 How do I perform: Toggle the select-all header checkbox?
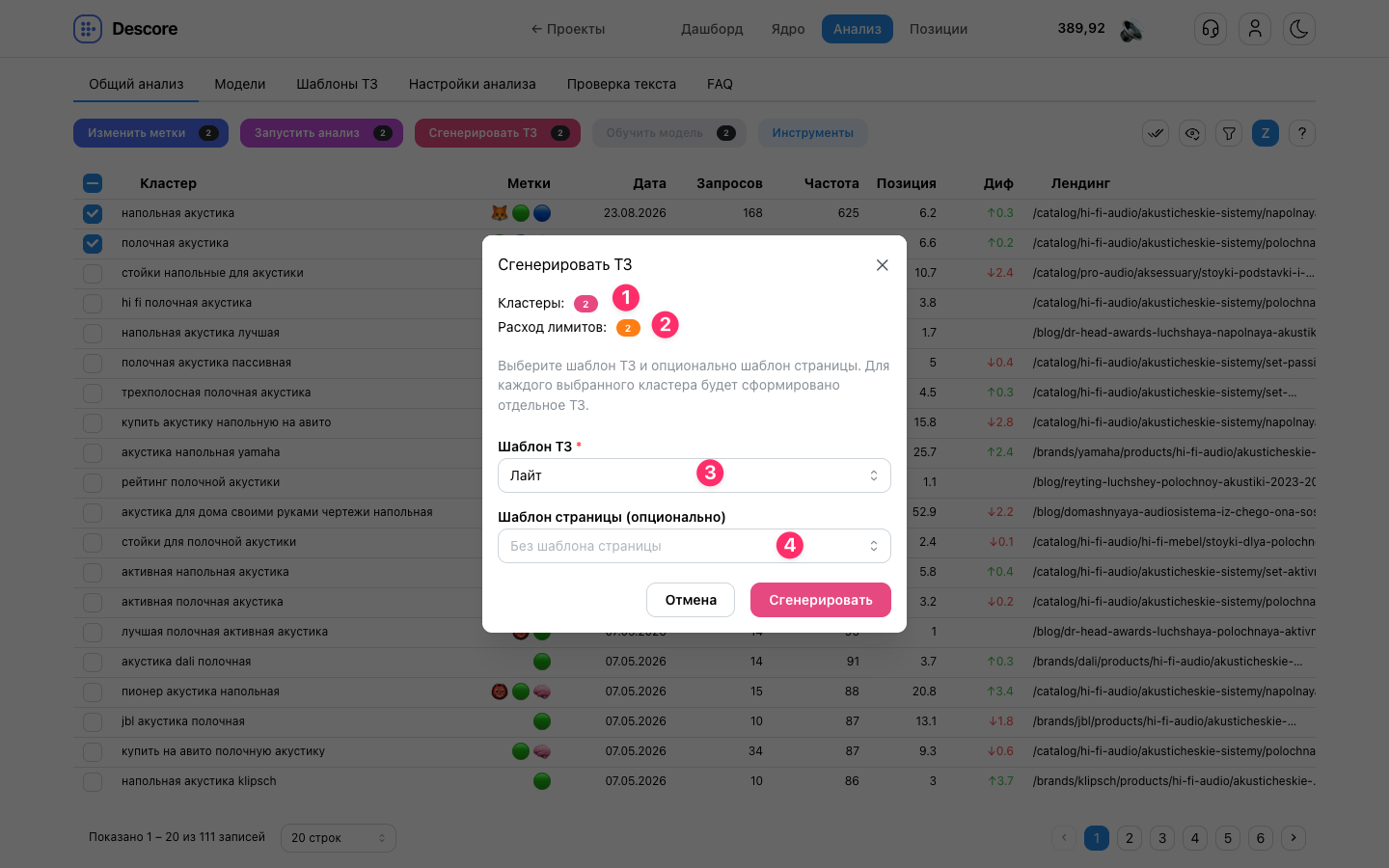(93, 183)
